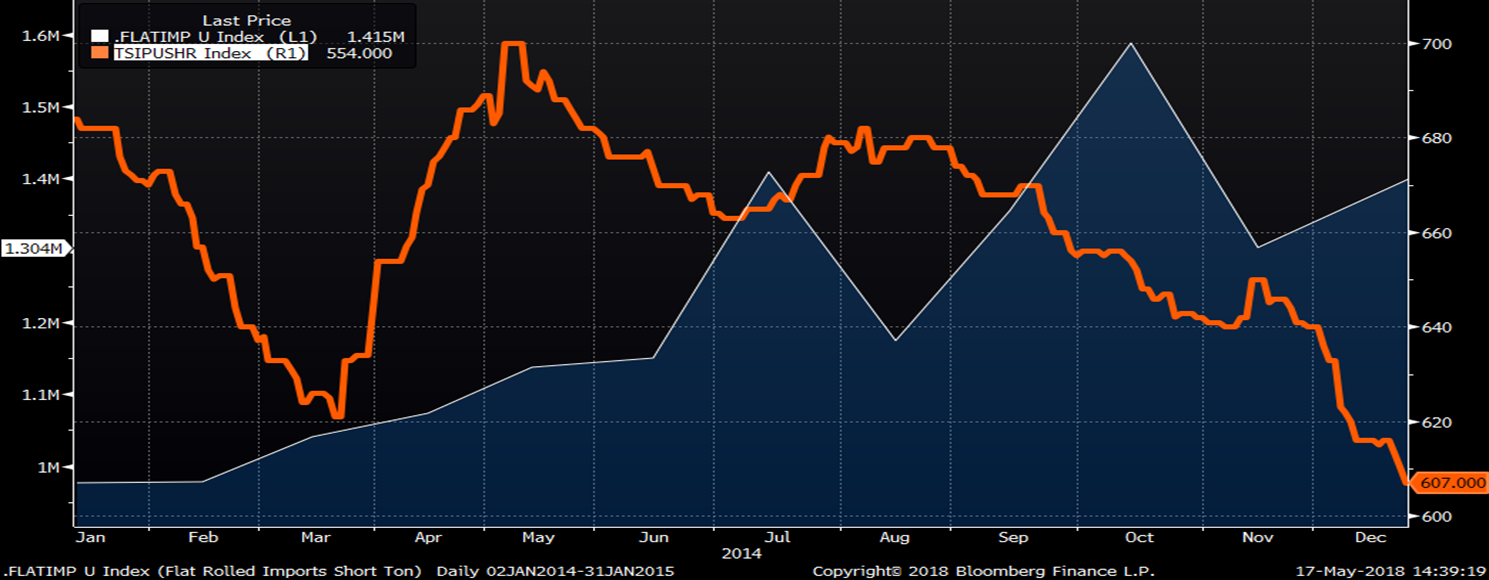Select the Oct label on time axis
Viewport: 1489px width, 580px height.
[x=1139, y=537]
